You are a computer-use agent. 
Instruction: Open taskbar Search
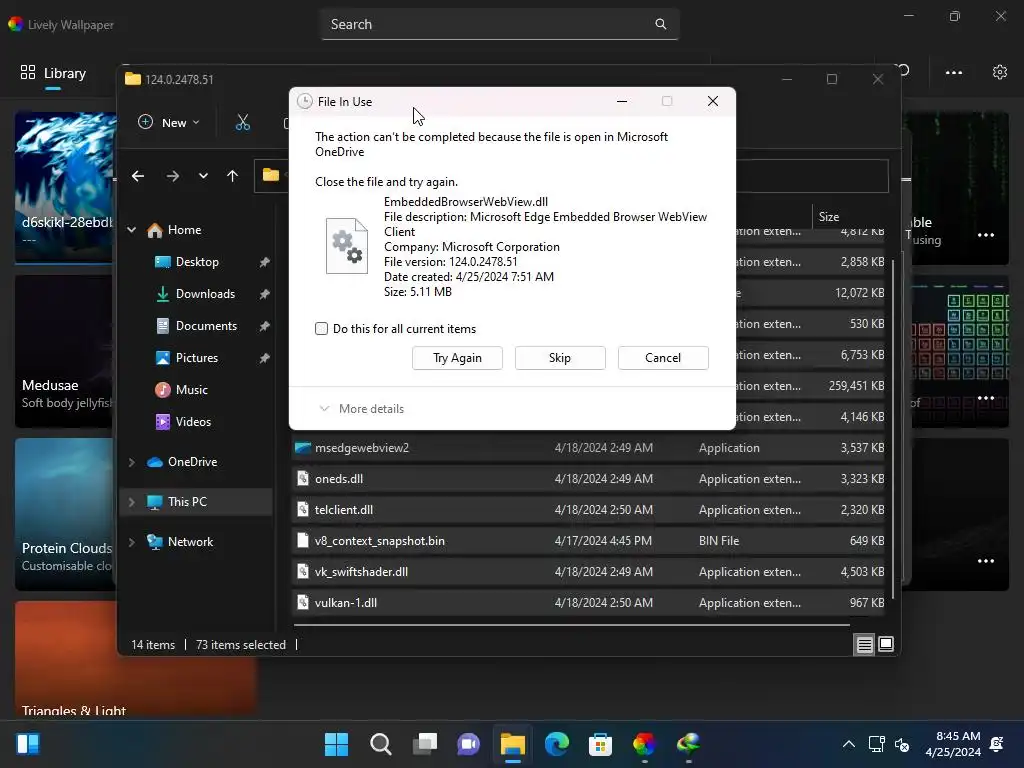(x=381, y=744)
